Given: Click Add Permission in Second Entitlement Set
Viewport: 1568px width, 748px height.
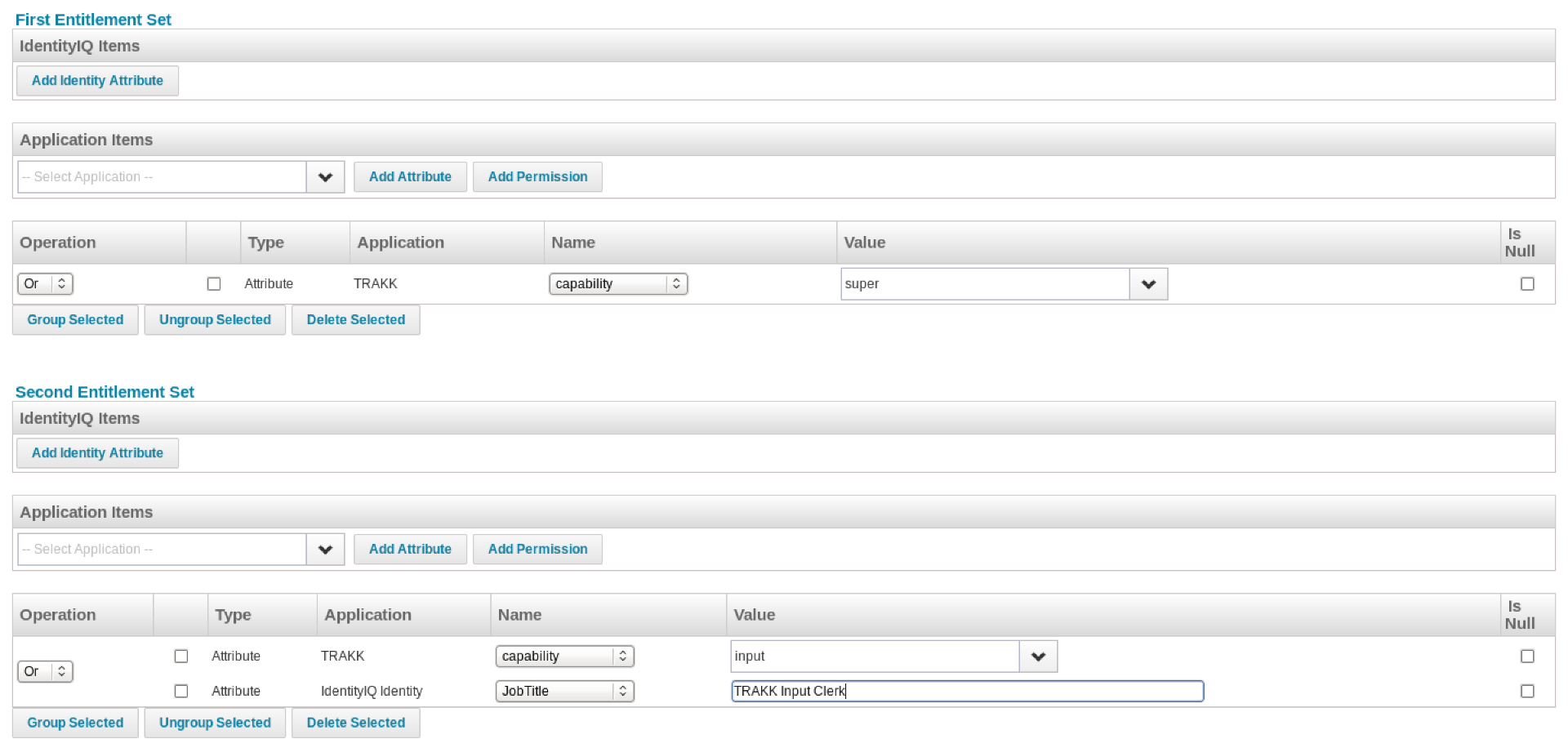Looking at the screenshot, I should coord(537,550).
